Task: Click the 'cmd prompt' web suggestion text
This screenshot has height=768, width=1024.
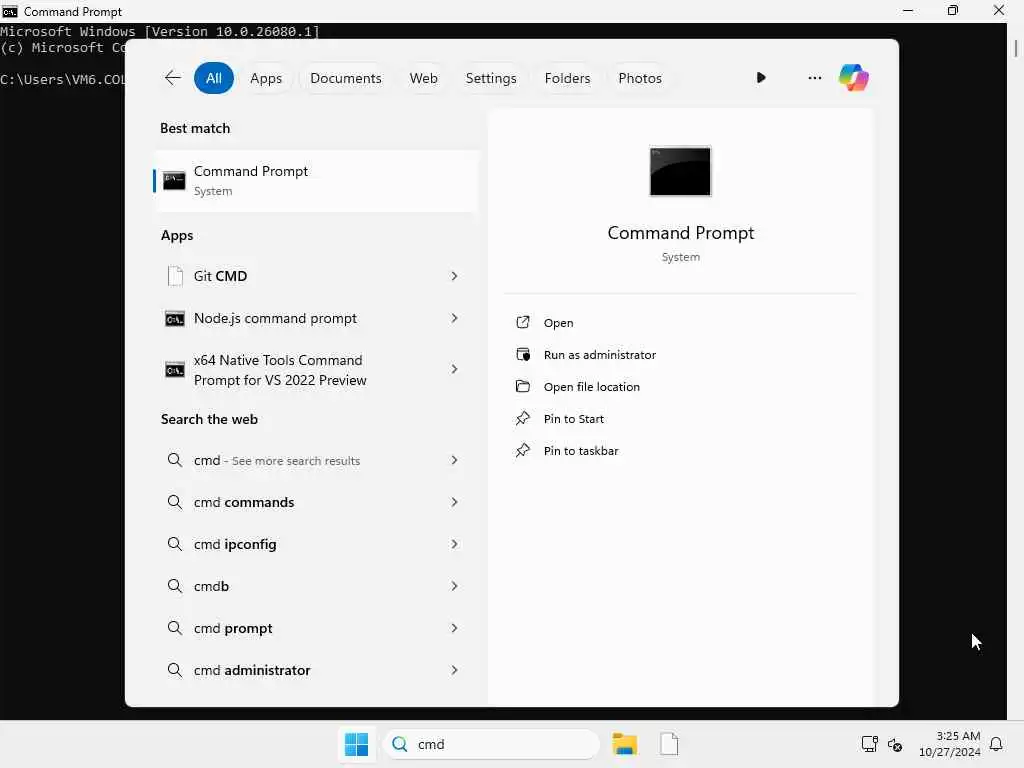Action: coord(232,628)
